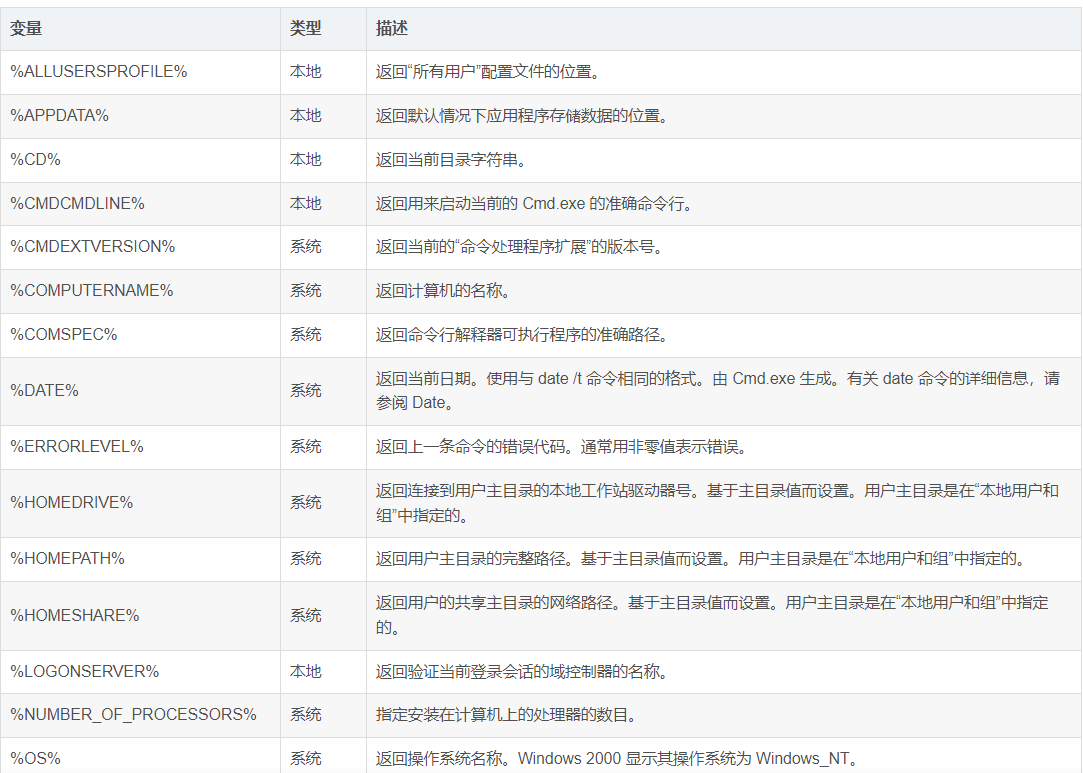The height and width of the screenshot is (773, 1083).
Task: Select the %COMSPEC% variable cell
Action: [64, 335]
